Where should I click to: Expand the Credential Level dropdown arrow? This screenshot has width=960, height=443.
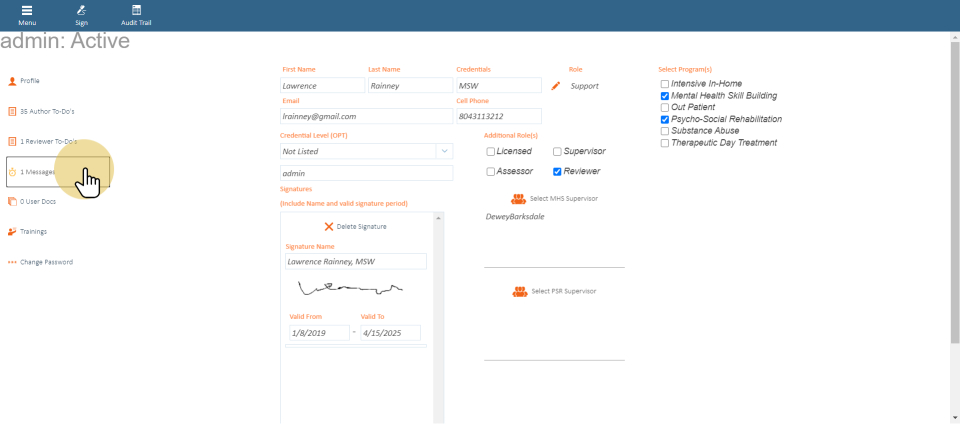(x=444, y=151)
